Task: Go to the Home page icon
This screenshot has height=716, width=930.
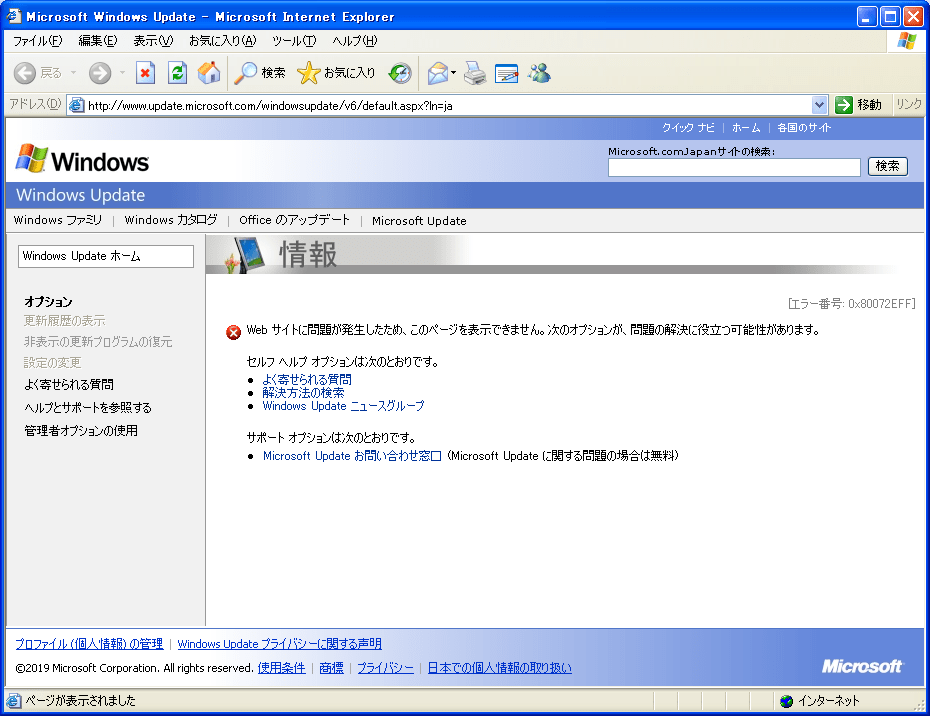Action: (209, 73)
